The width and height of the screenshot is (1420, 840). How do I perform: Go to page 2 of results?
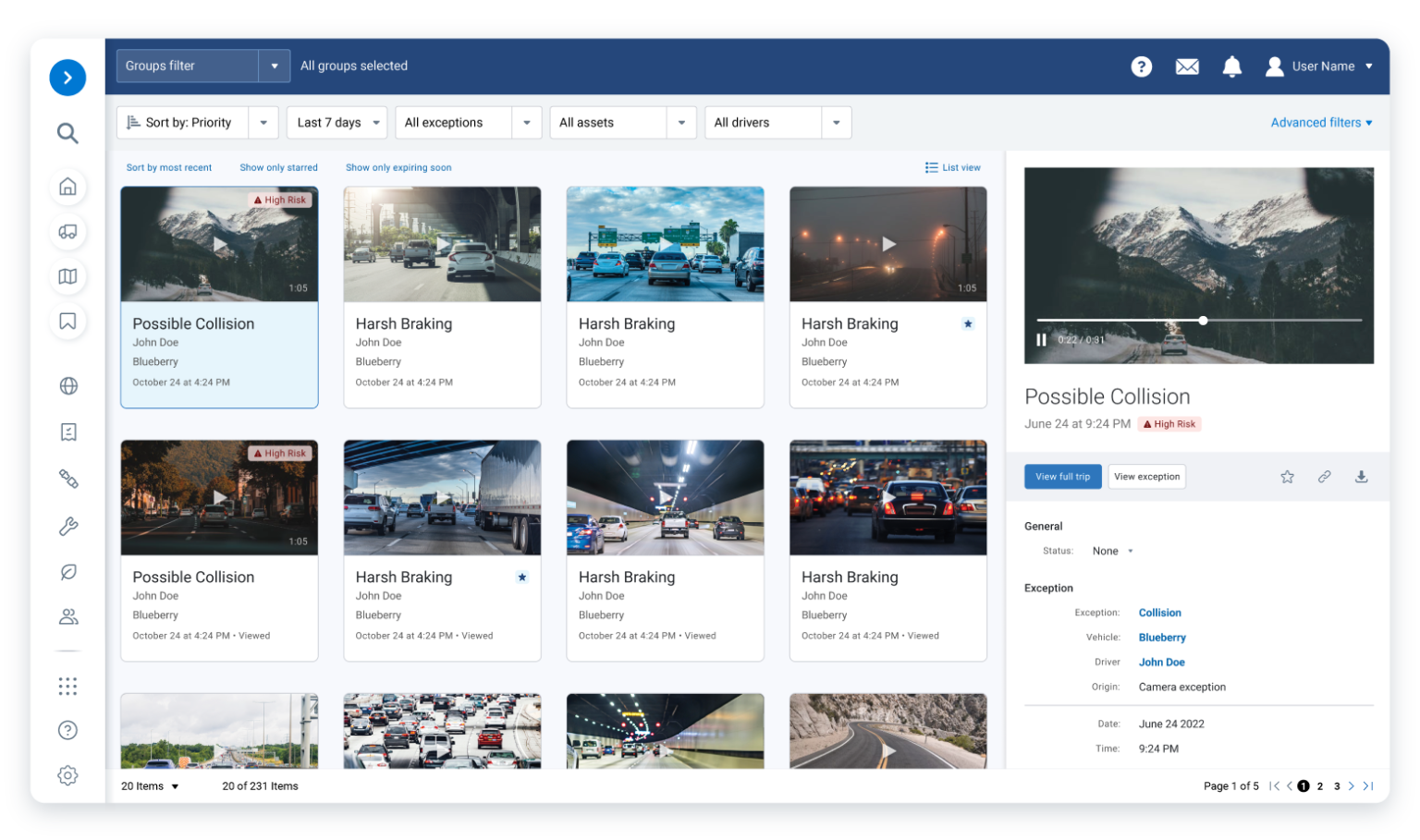(1320, 786)
